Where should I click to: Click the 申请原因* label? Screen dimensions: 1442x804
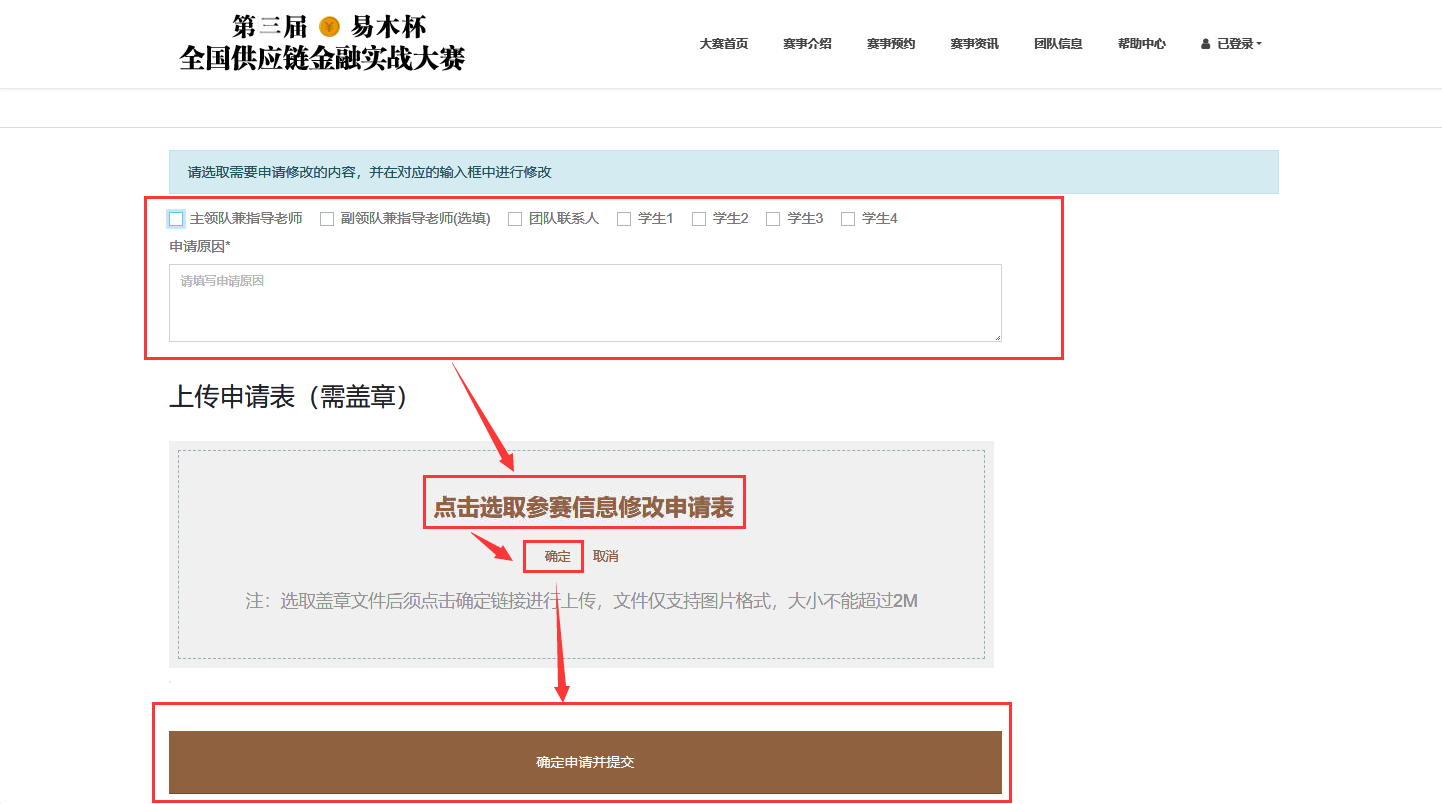pyautogui.click(x=200, y=246)
